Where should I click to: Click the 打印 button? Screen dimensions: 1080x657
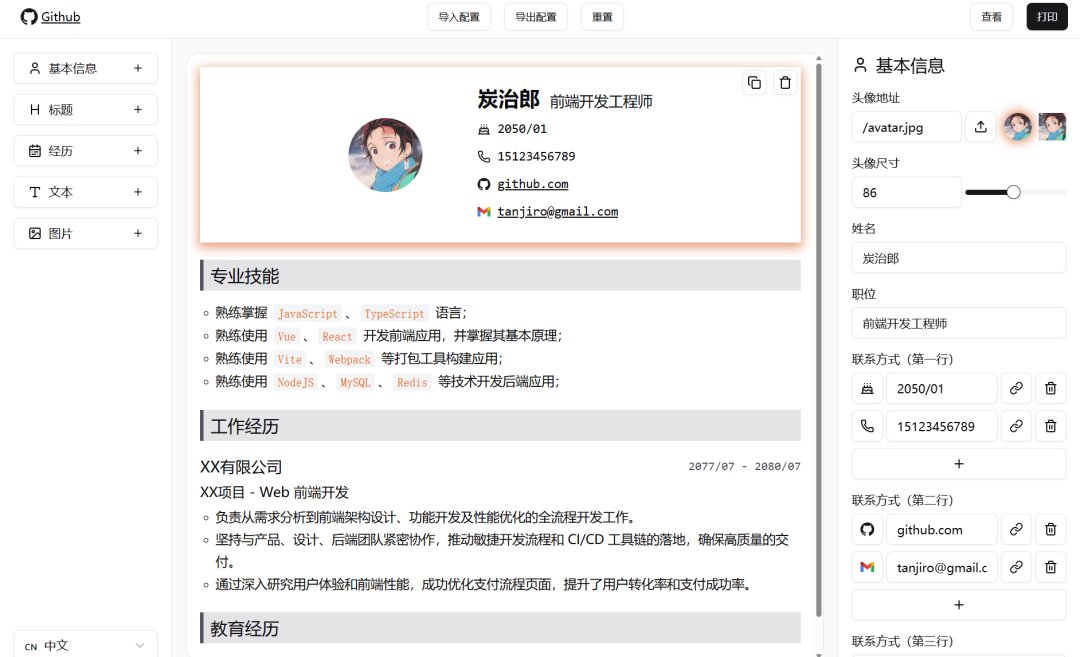pyautogui.click(x=1046, y=17)
